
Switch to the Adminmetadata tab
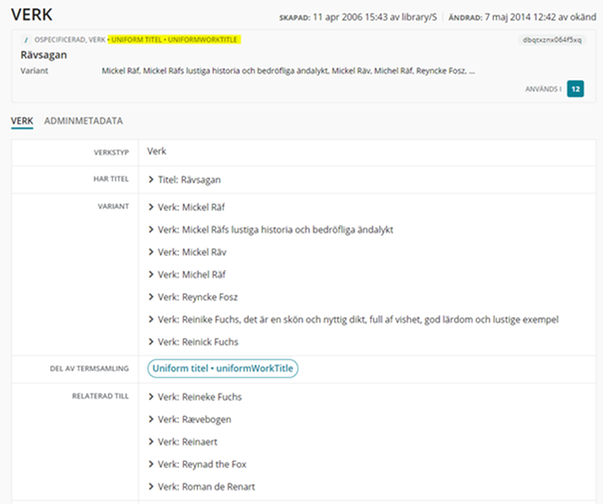tap(84, 120)
